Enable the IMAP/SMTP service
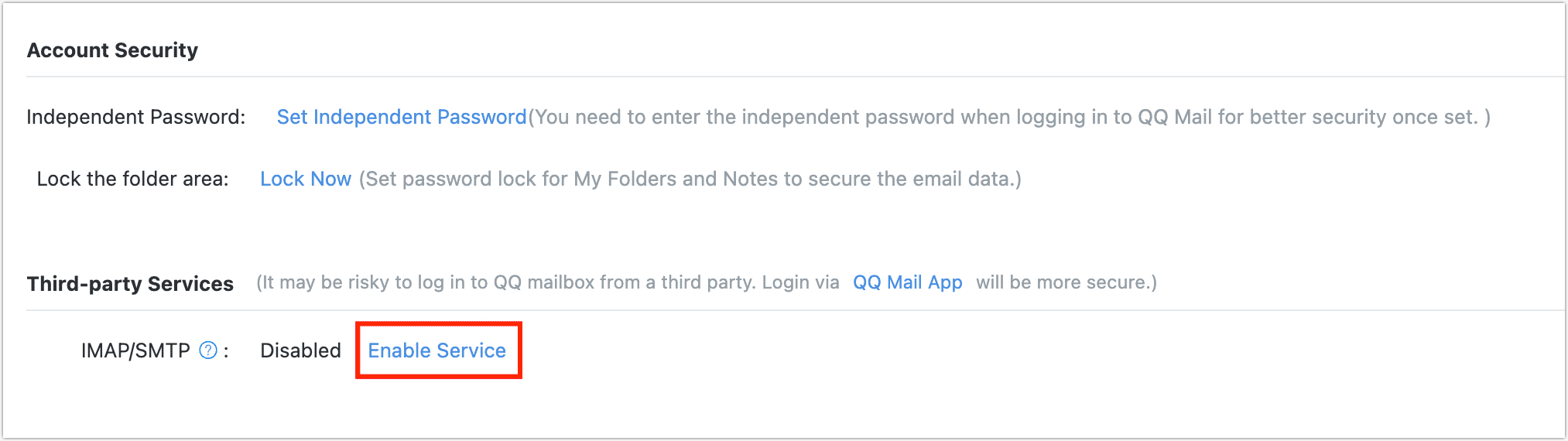The height and width of the screenshot is (441, 1568). tap(437, 350)
